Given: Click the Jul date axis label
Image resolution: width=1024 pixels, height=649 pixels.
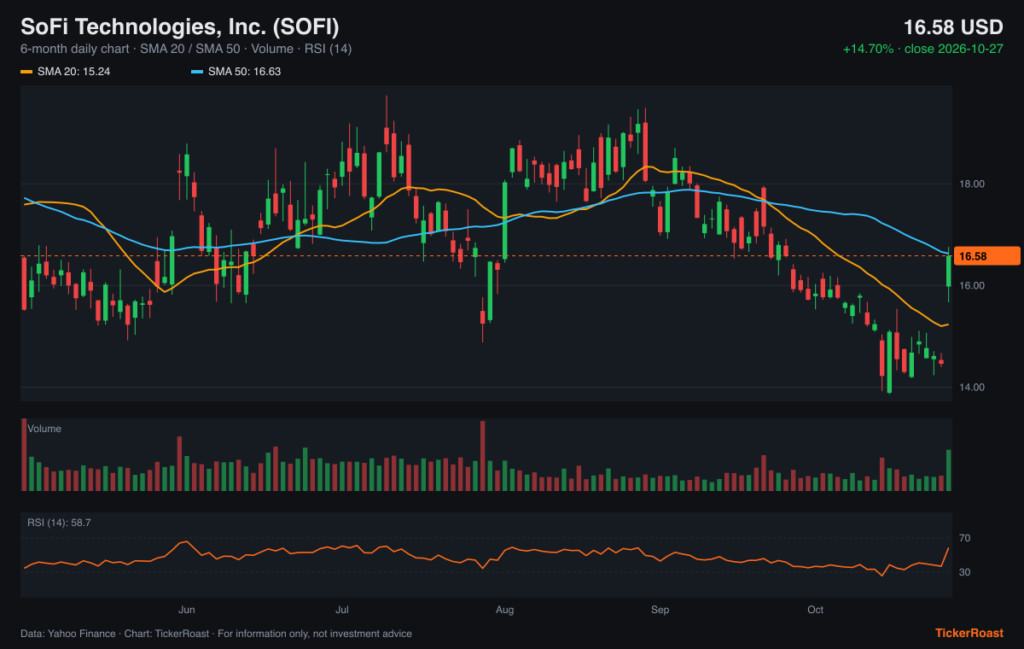Looking at the screenshot, I should point(342,610).
